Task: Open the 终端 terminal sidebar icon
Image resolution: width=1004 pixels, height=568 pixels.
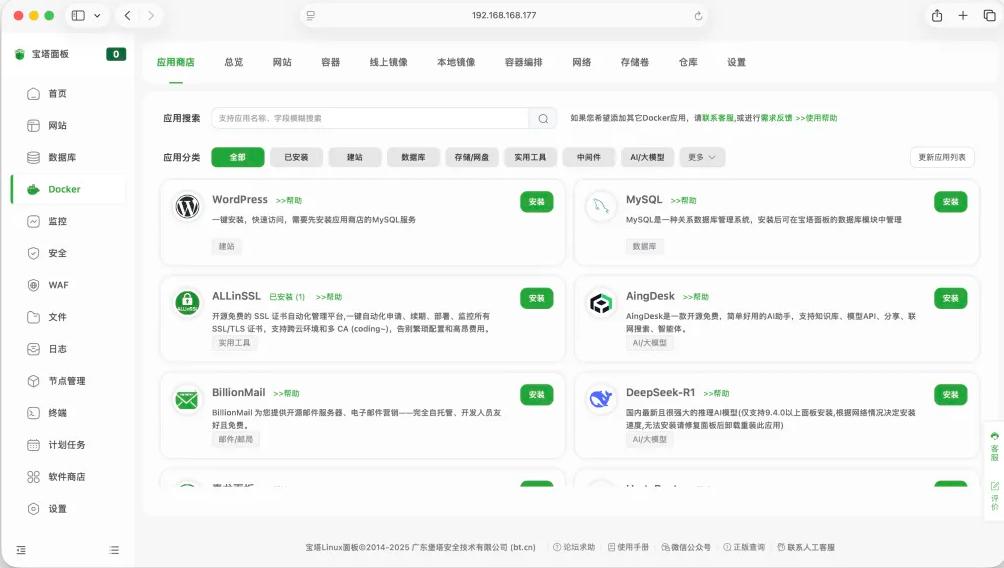Action: tap(33, 413)
